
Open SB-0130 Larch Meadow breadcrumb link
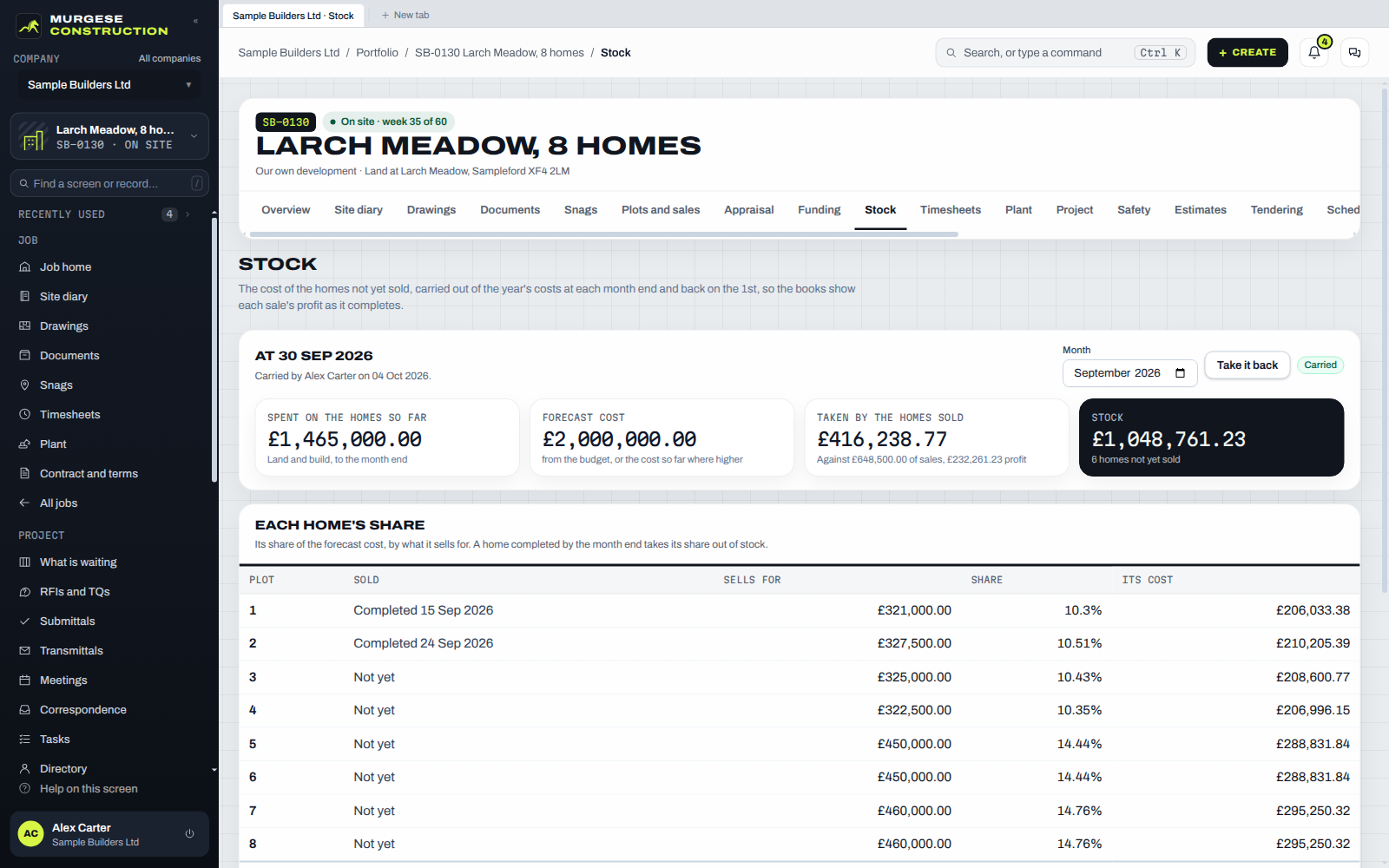499,53
